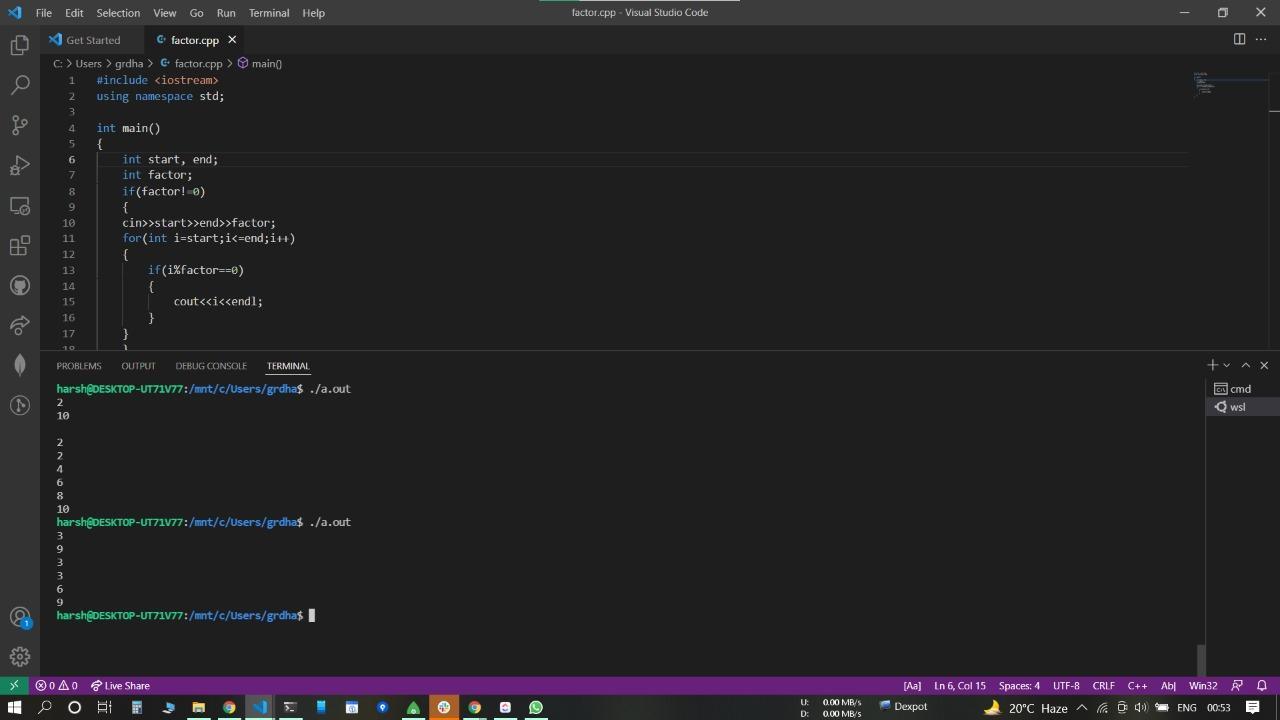
Task: Open the View menu
Action: (x=165, y=13)
